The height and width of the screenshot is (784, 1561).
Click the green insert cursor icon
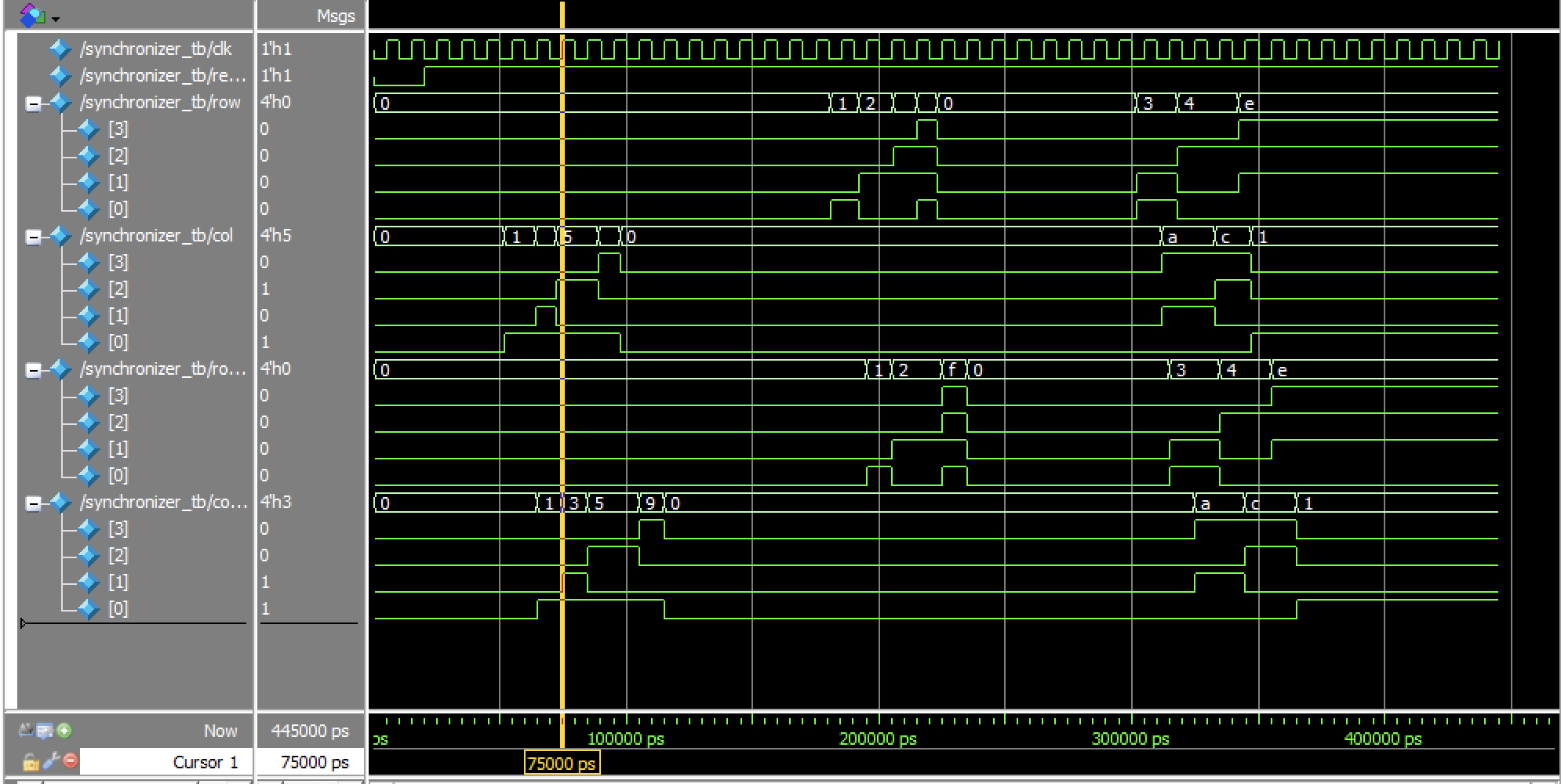tap(64, 731)
